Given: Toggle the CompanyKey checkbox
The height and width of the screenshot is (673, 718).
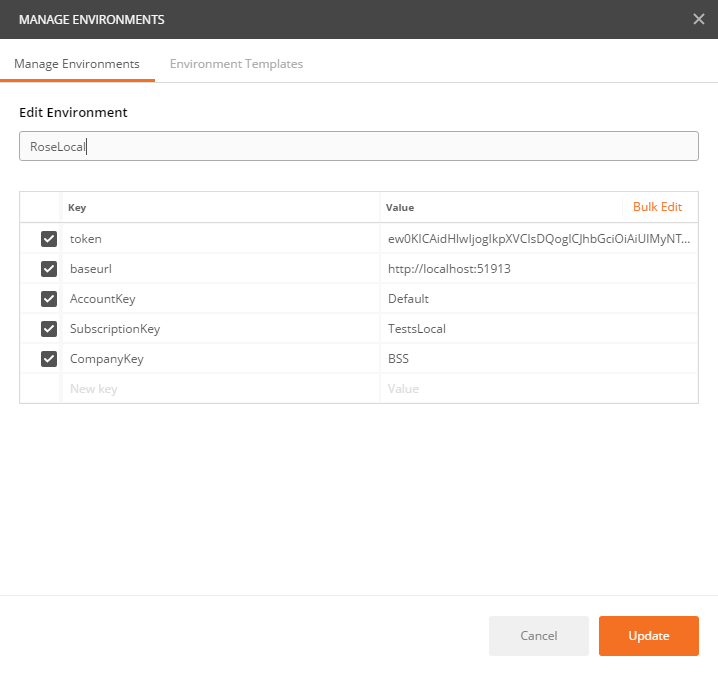Looking at the screenshot, I should coord(49,359).
